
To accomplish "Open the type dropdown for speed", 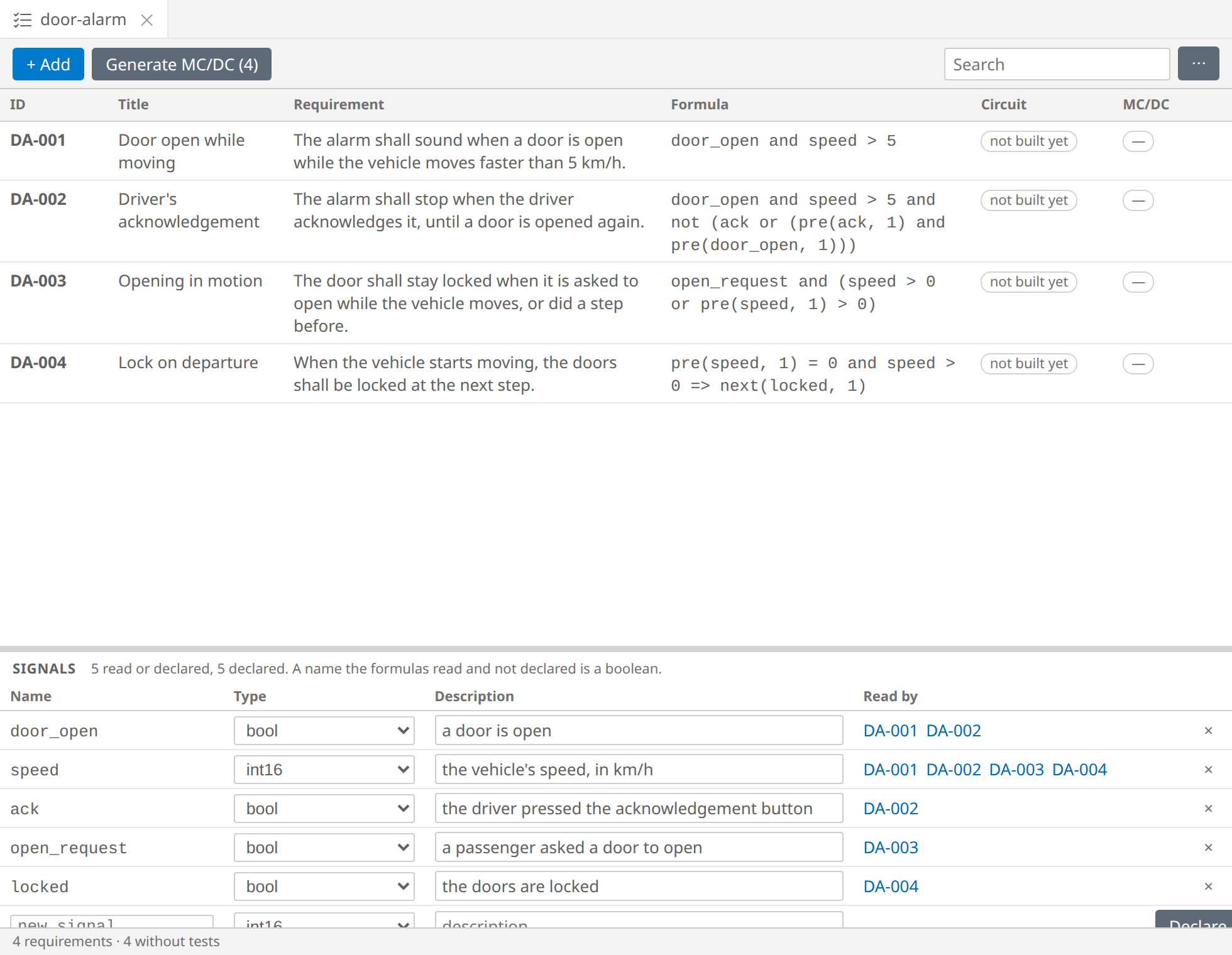I will point(324,770).
